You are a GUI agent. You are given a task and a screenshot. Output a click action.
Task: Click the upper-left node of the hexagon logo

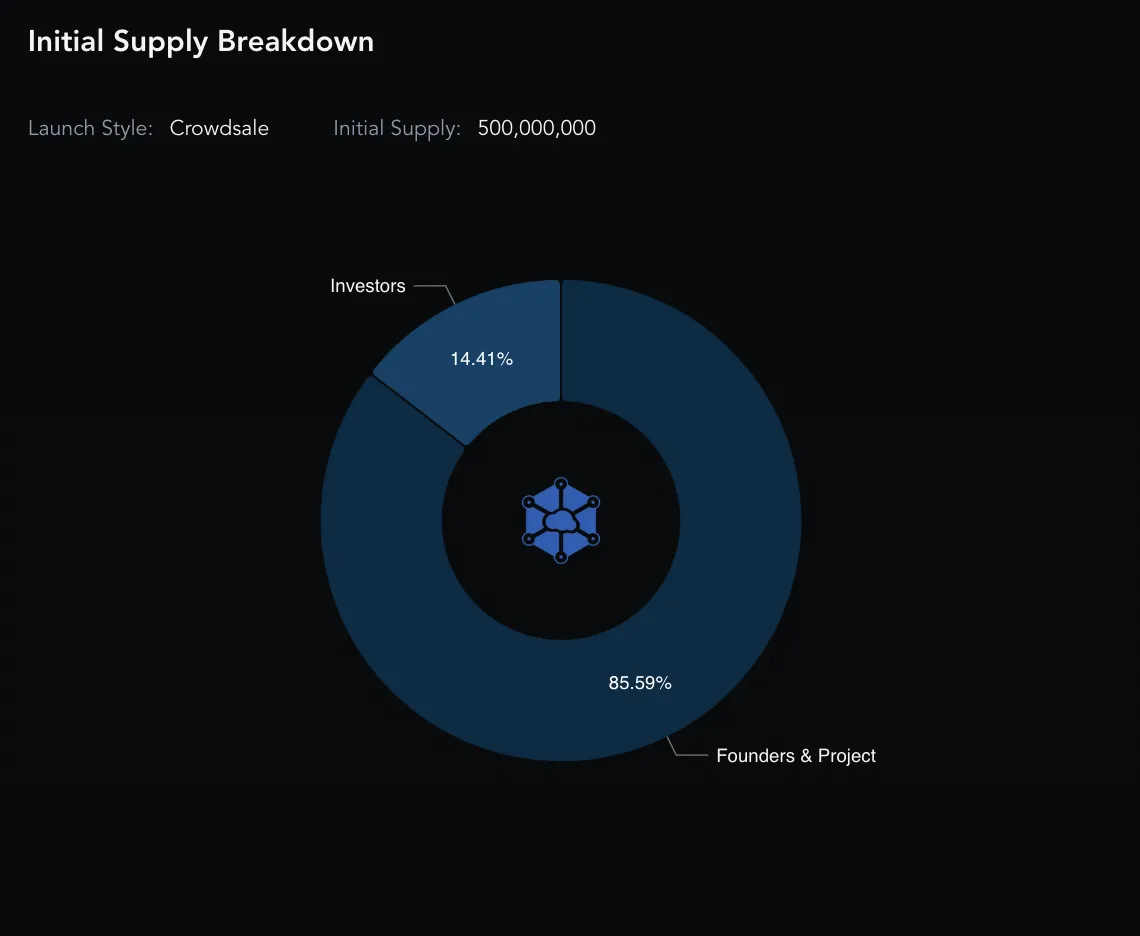pos(529,502)
